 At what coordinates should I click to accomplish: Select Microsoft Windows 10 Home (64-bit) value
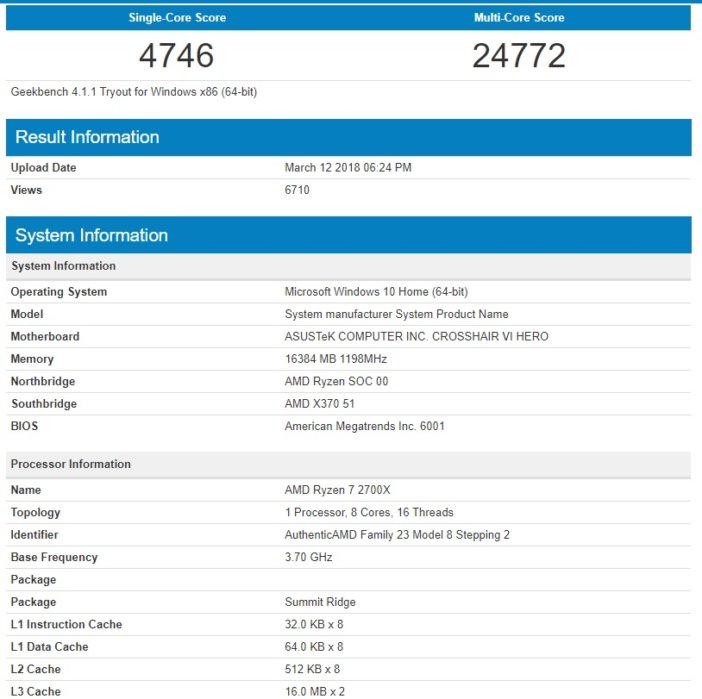pos(376,292)
